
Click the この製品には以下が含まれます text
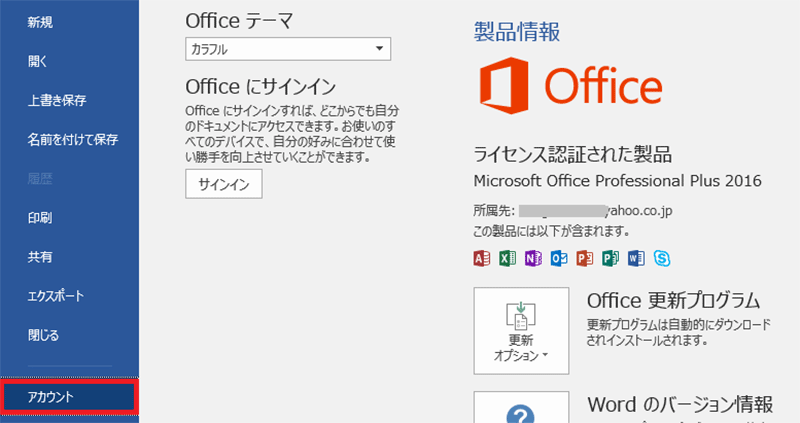551,232
